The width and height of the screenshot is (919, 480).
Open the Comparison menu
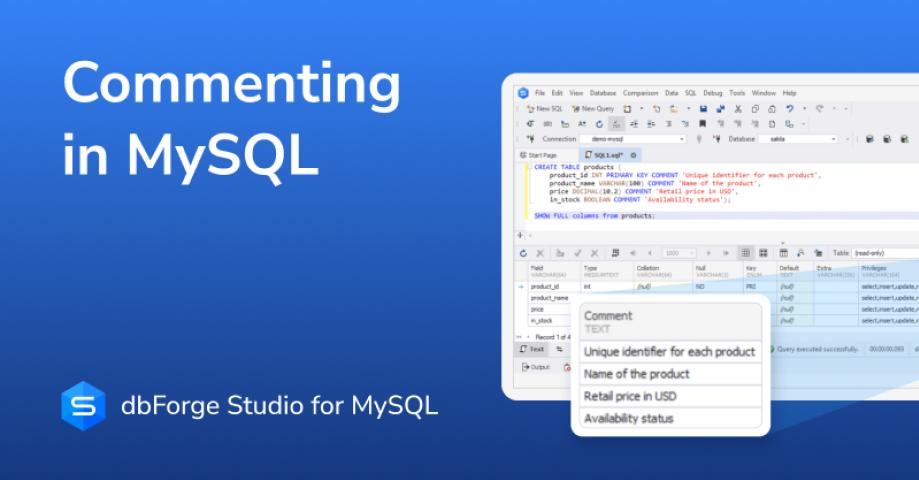[x=640, y=93]
